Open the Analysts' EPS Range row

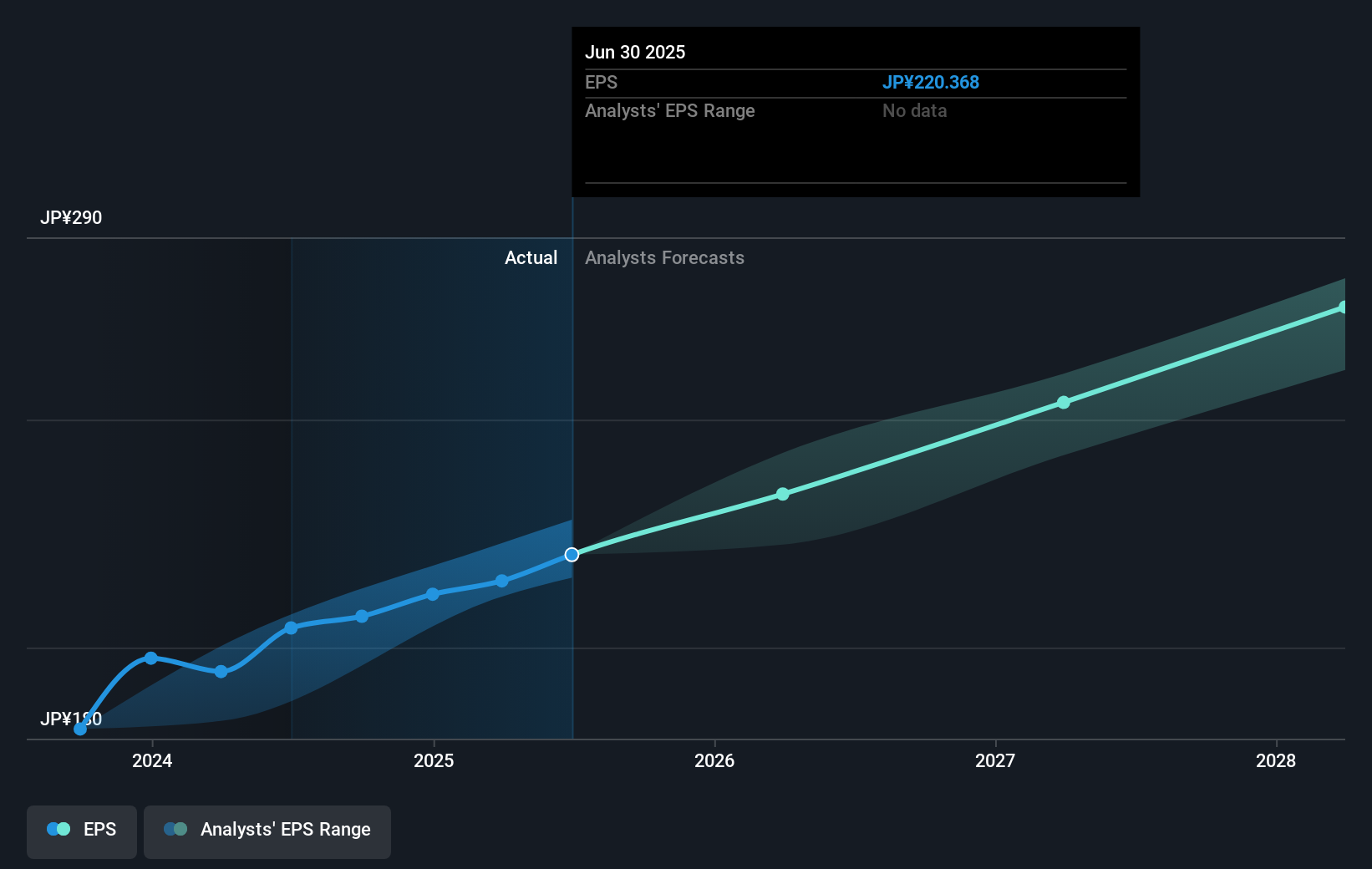pos(669,110)
